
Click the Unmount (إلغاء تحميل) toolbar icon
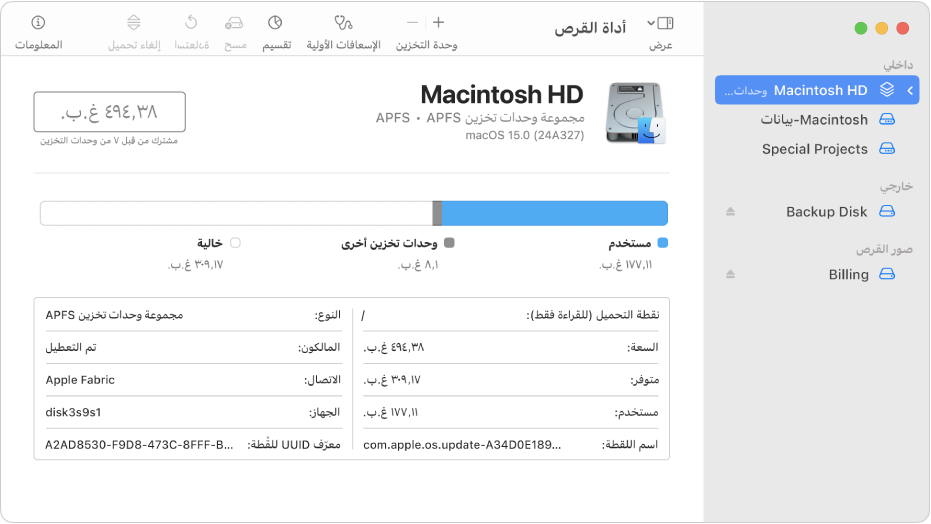(134, 23)
